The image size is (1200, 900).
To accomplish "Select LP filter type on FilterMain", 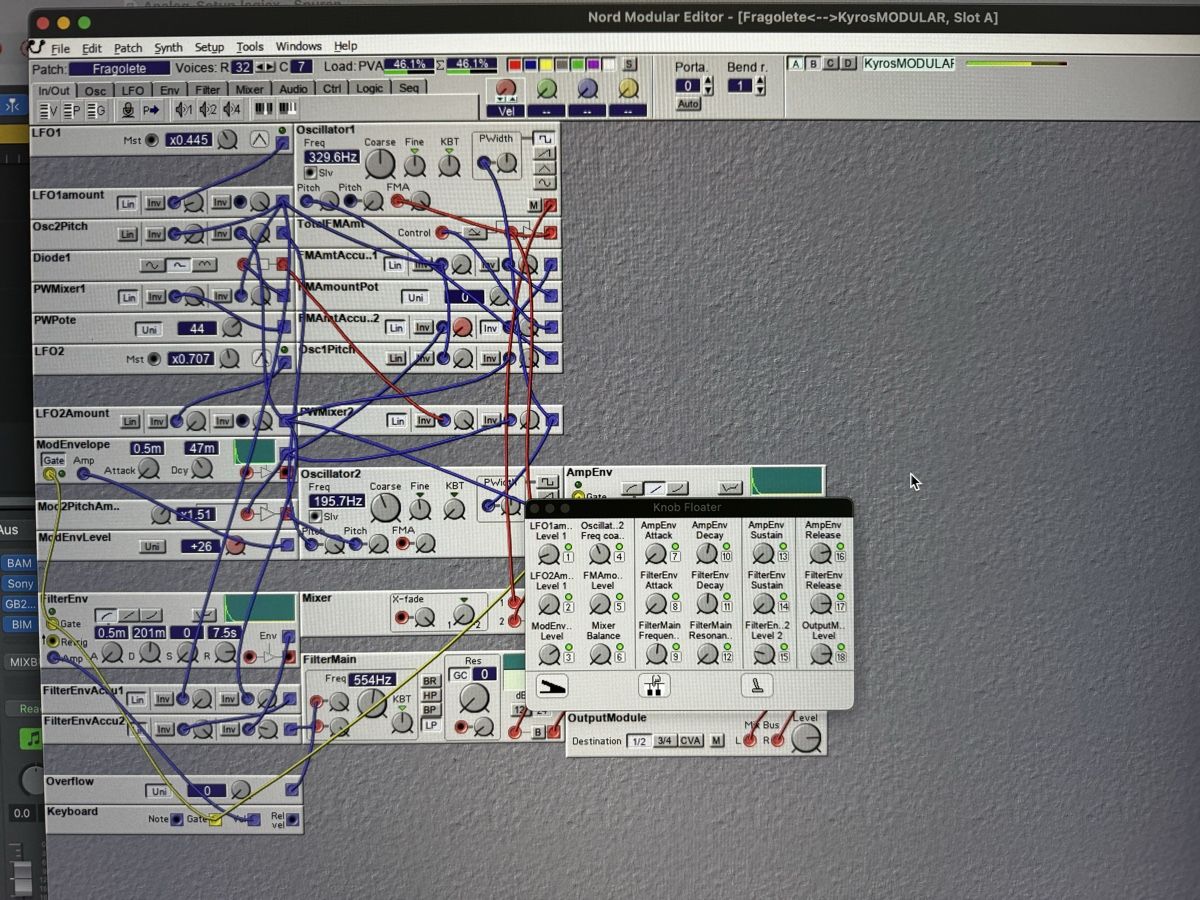I will pos(431,725).
